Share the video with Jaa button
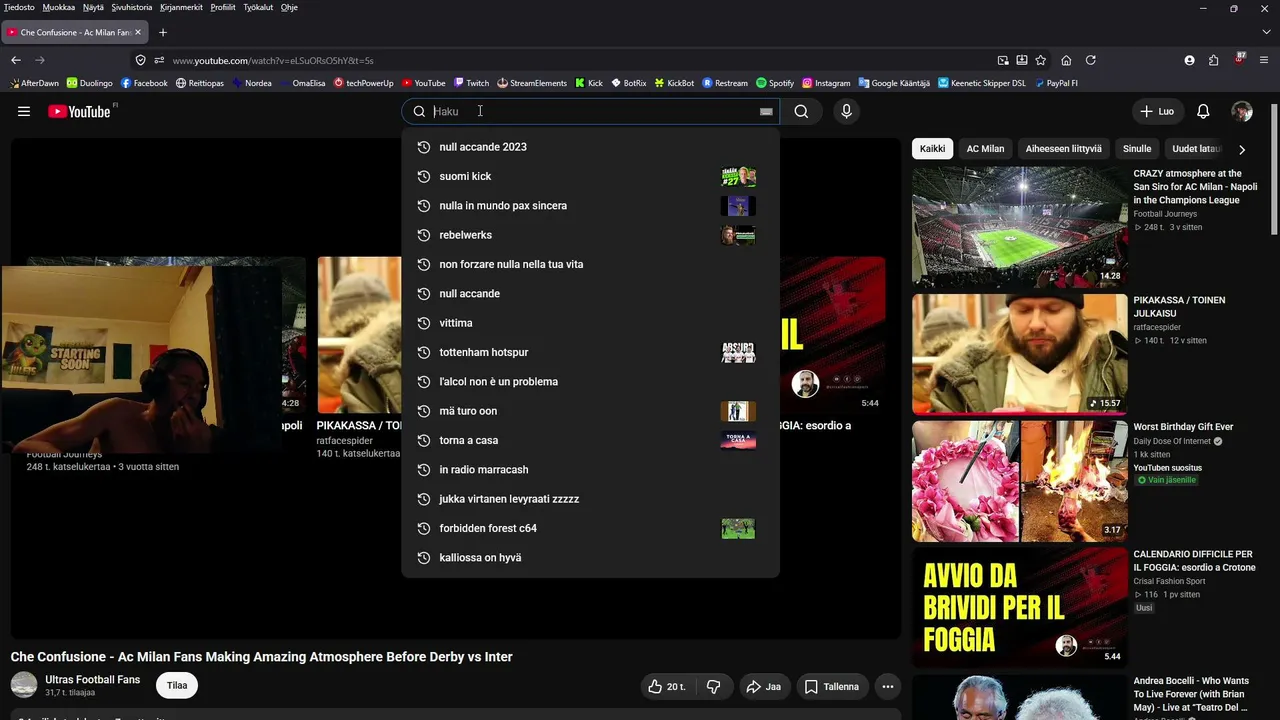This screenshot has width=1280, height=720. 763,687
